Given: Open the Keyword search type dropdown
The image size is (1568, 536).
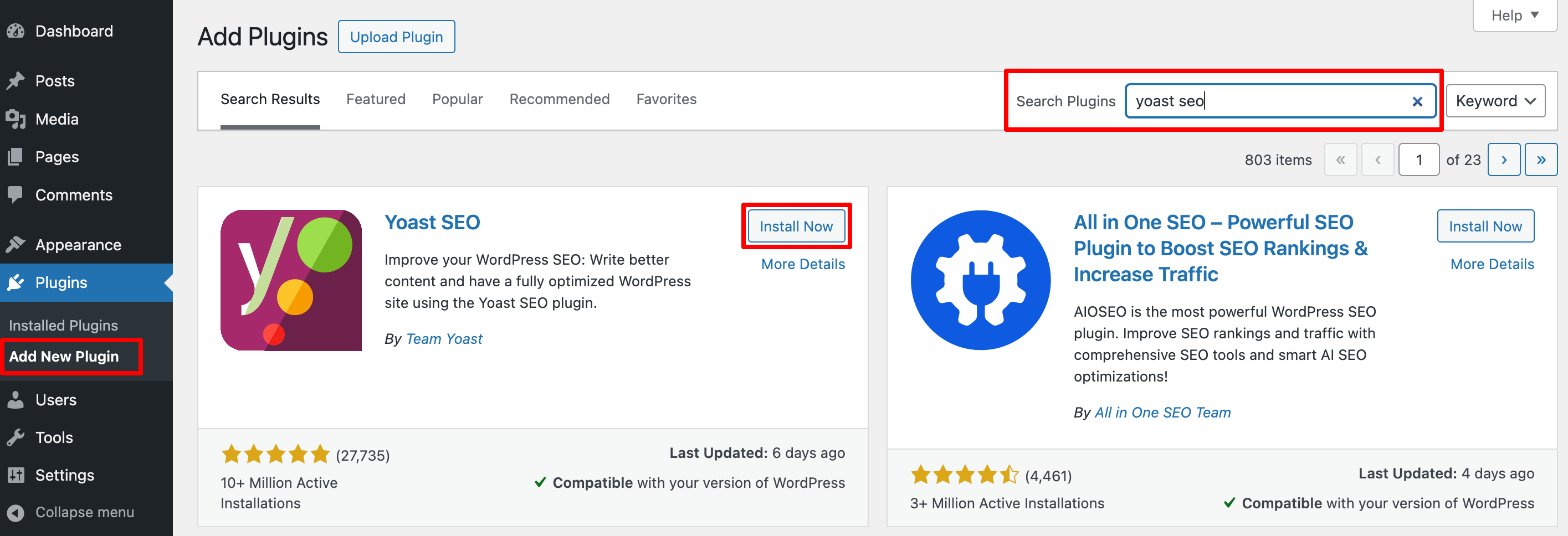Looking at the screenshot, I should pos(1495,101).
